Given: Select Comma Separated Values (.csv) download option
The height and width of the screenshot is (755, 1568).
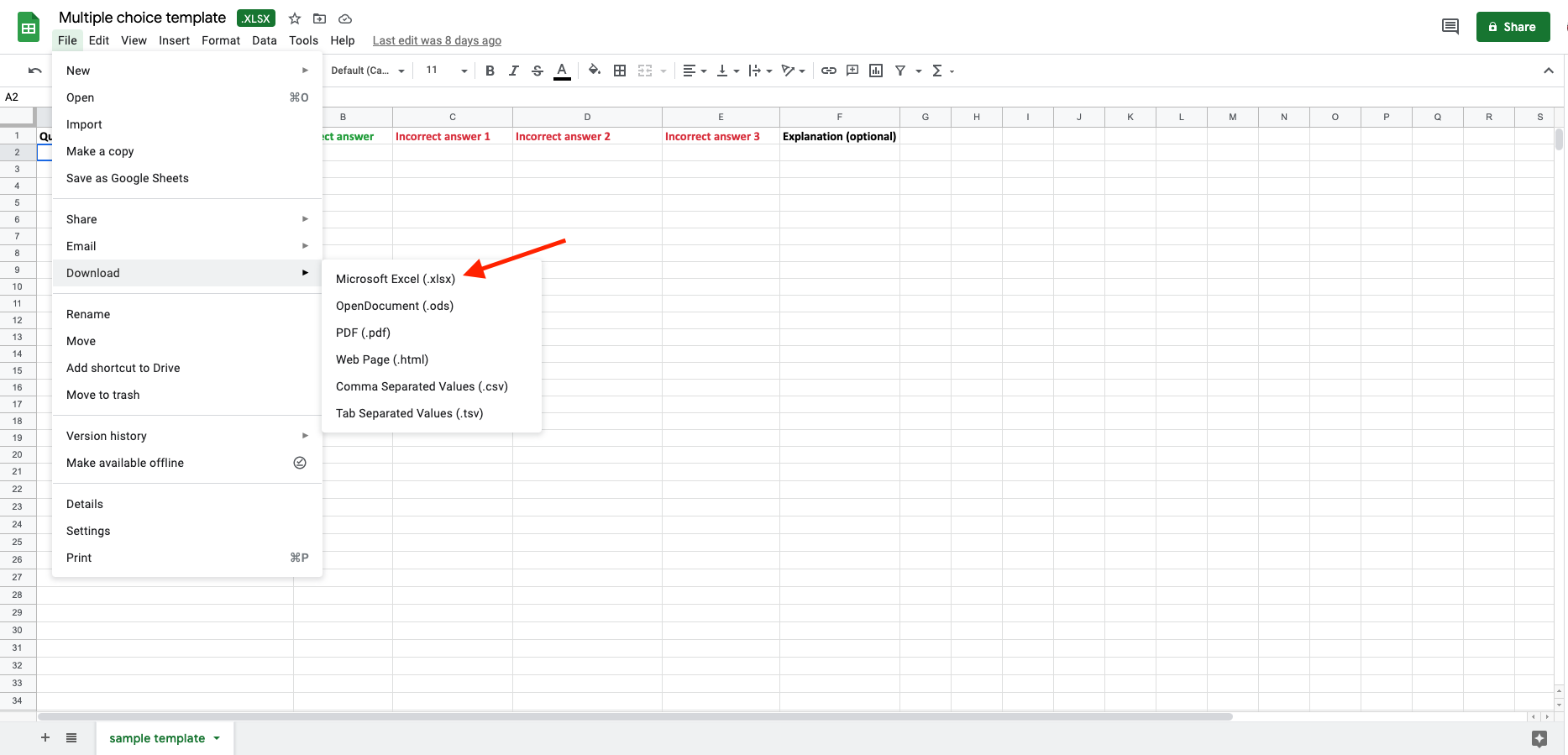Looking at the screenshot, I should (x=422, y=386).
